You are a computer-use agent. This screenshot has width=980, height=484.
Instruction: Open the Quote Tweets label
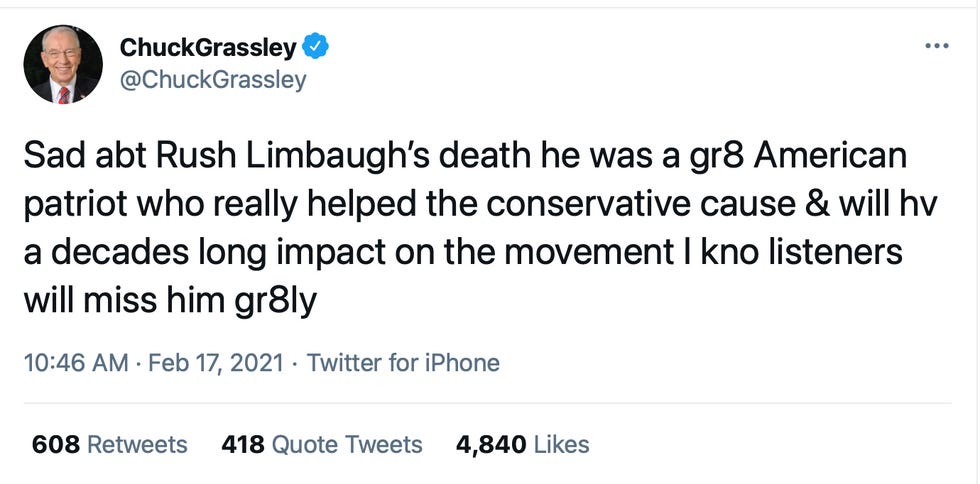pyautogui.click(x=348, y=444)
